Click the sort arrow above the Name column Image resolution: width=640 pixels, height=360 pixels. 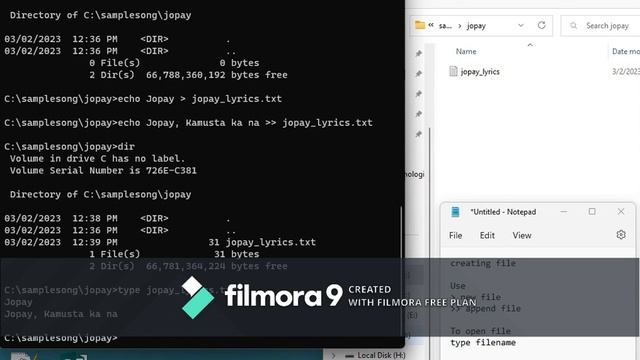(530, 44)
